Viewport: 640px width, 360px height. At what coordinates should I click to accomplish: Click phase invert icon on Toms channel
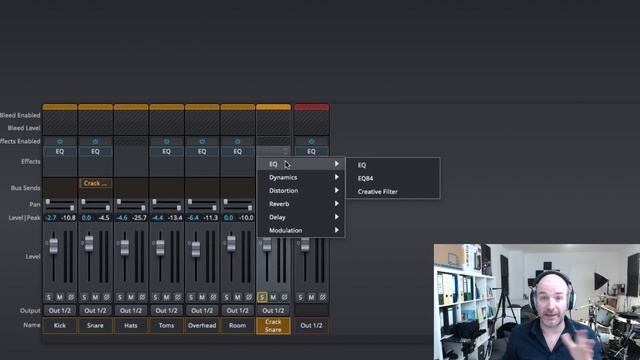click(178, 297)
